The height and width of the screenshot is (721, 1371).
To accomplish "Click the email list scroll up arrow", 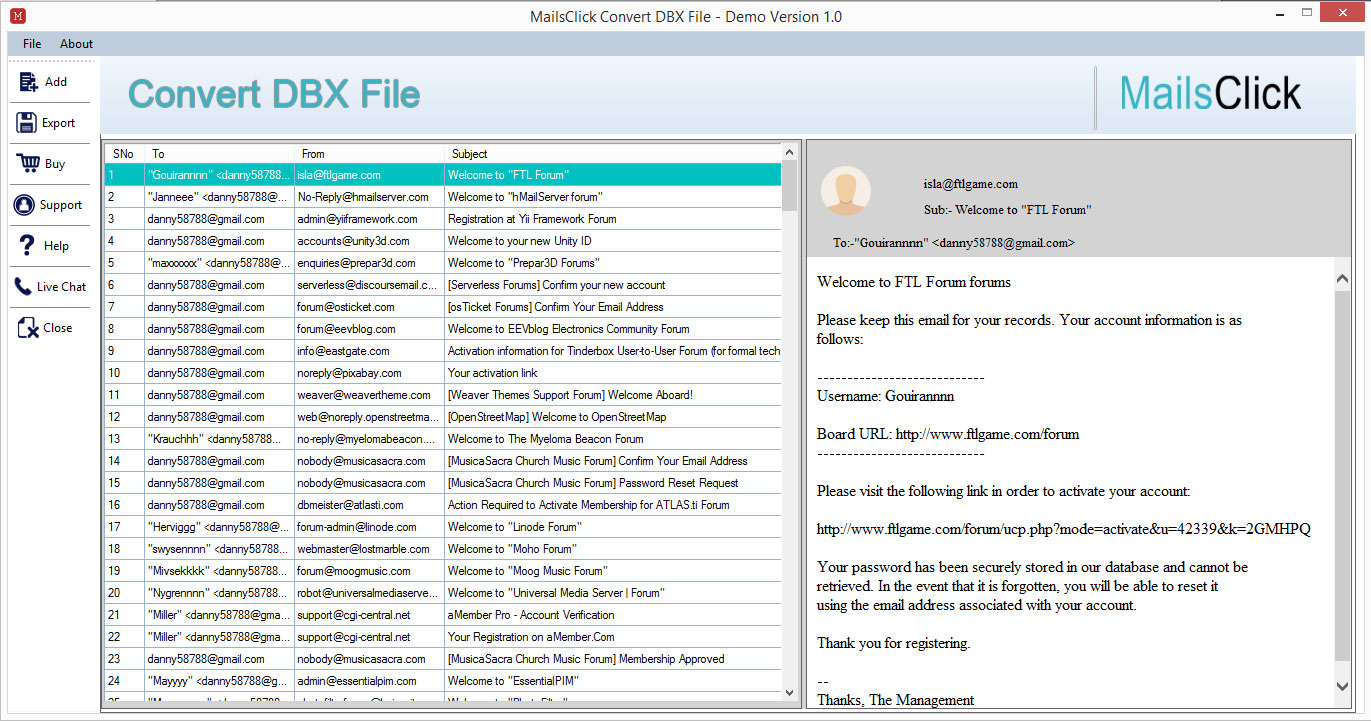I will (790, 152).
